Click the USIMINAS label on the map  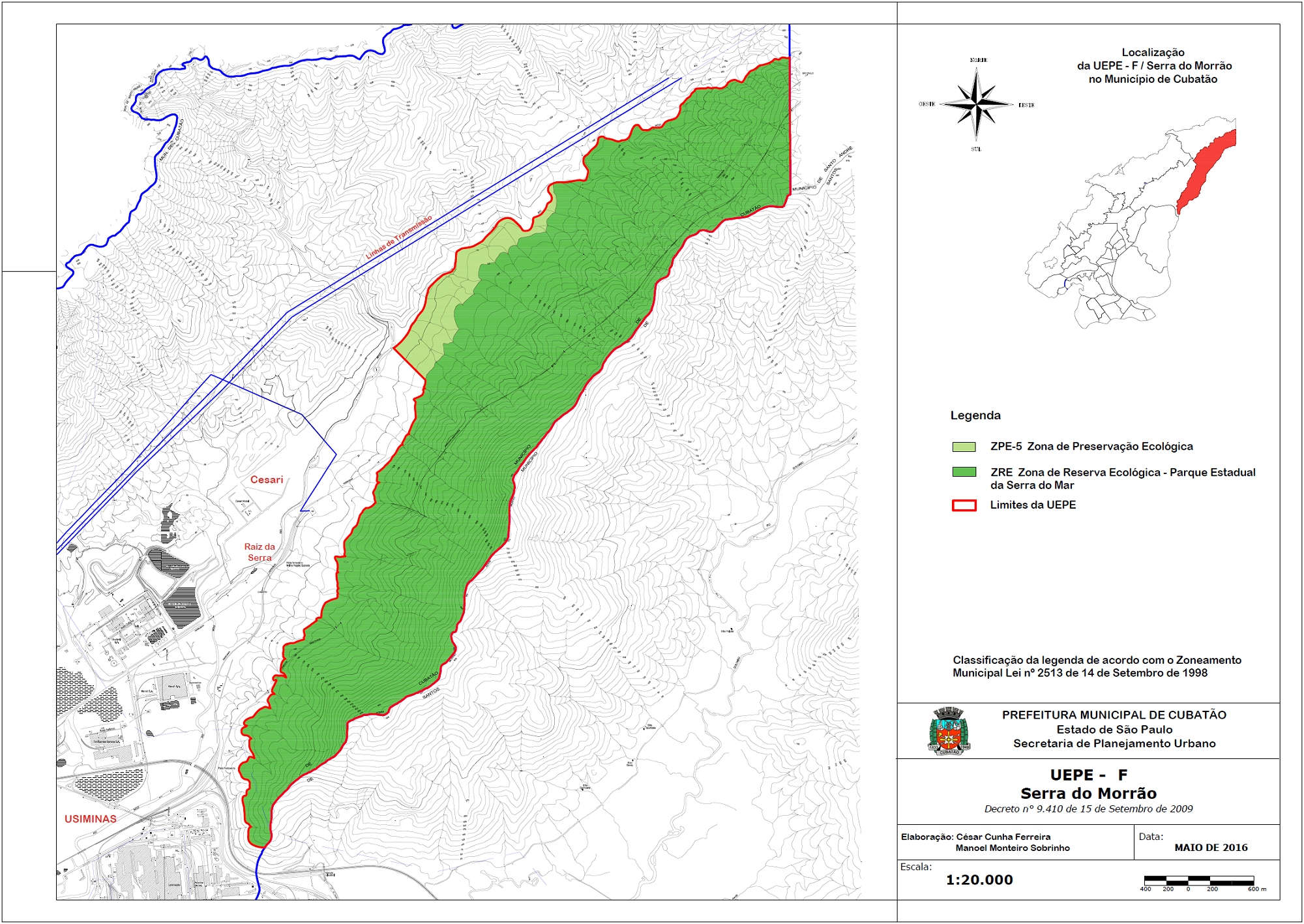(91, 819)
